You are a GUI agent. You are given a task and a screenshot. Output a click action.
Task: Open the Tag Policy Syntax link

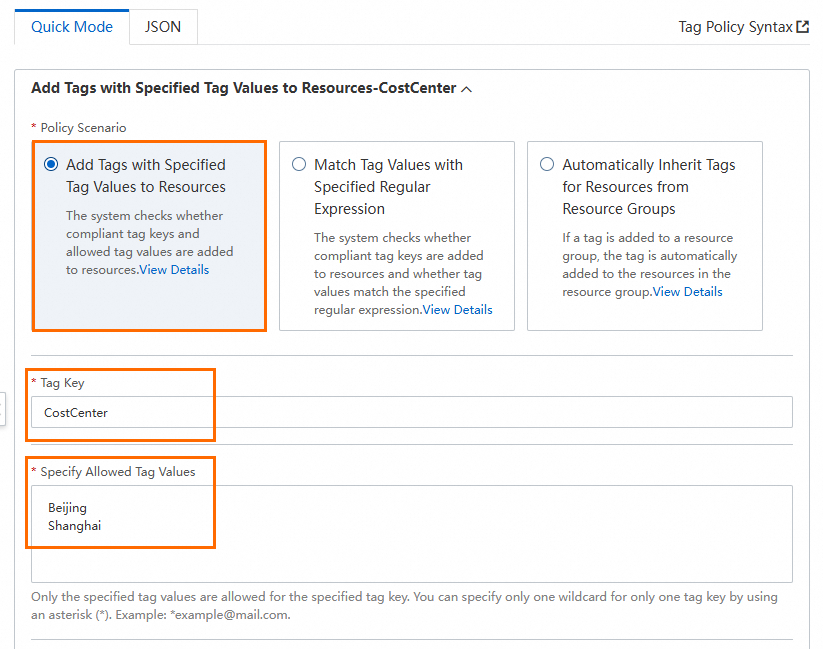tap(735, 27)
